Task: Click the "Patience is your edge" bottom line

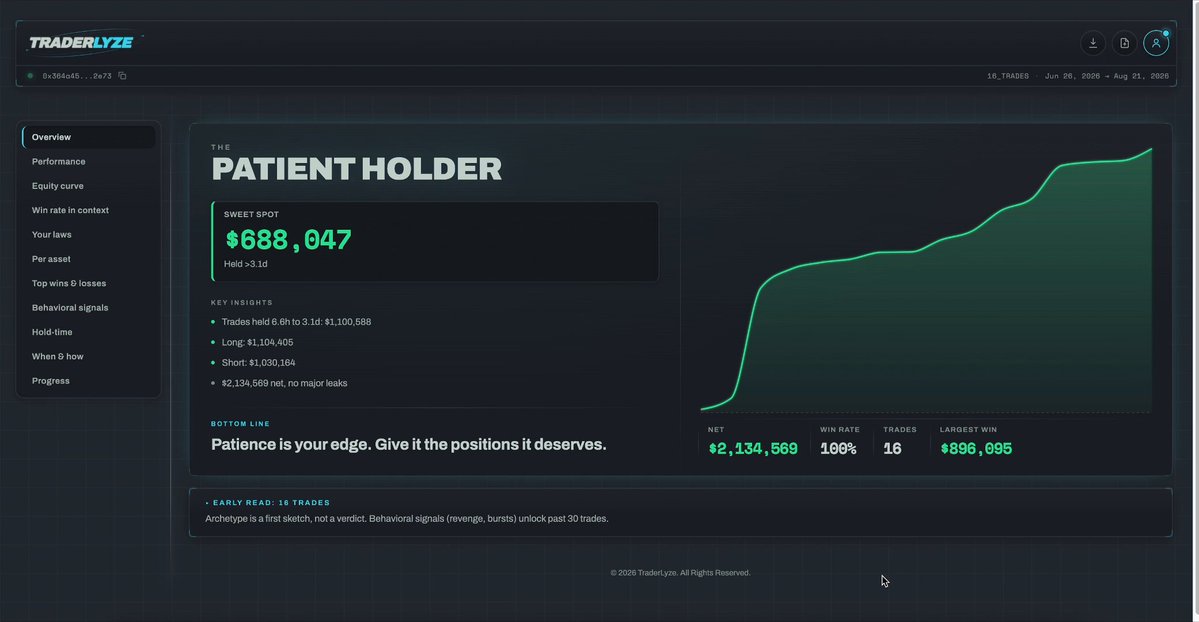Action: tap(408, 445)
